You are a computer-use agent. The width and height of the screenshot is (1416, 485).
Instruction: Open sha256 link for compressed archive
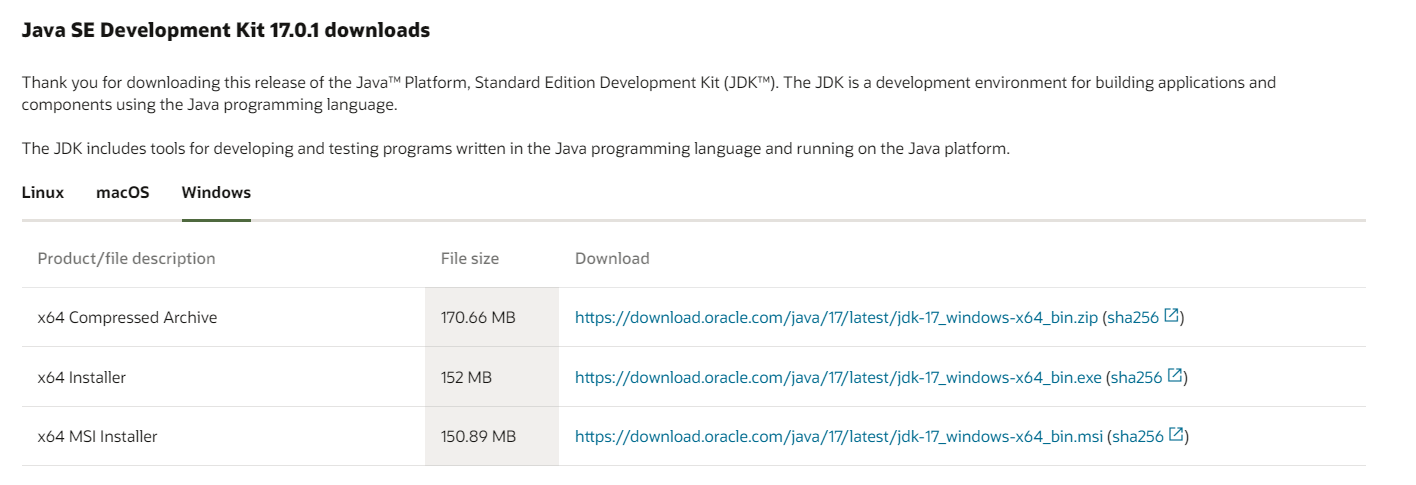coord(1133,318)
